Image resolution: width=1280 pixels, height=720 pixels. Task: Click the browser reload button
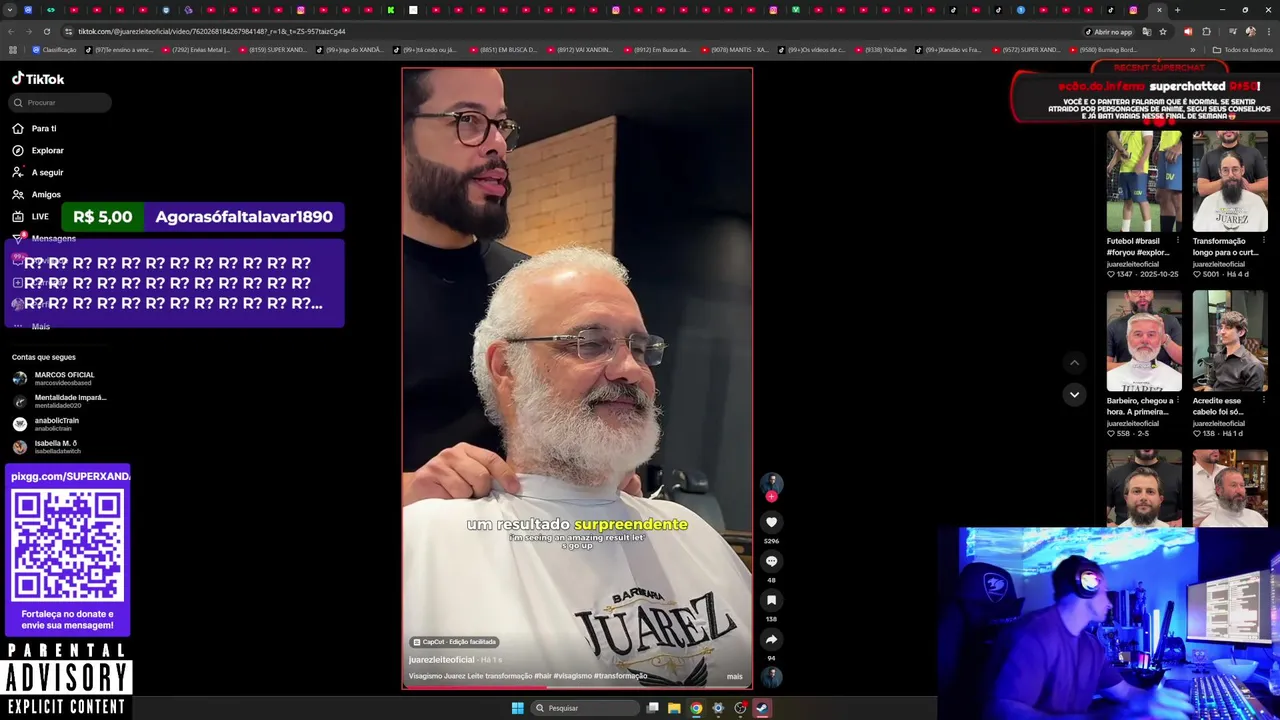tap(46, 31)
